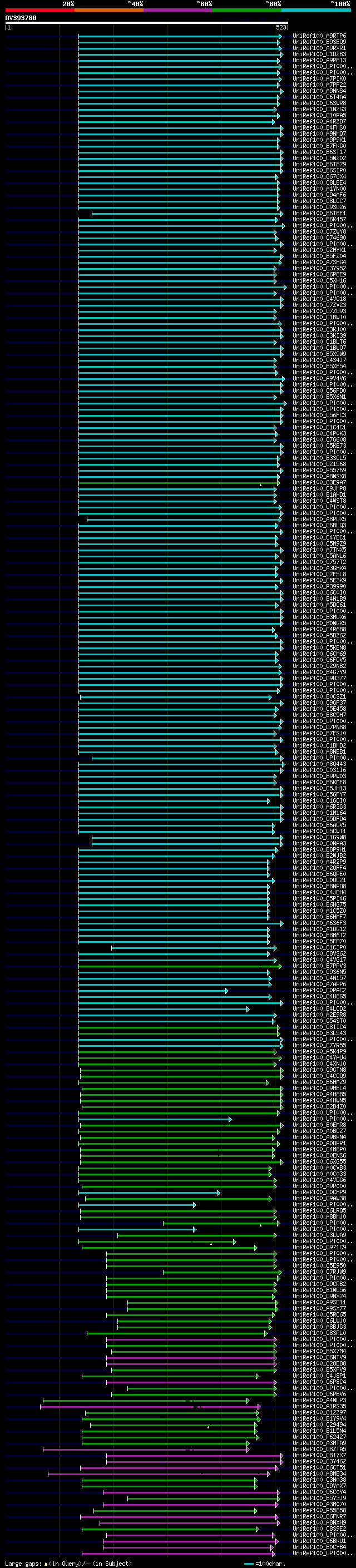Select UniRef100_Q7PN88 label
Screen dimensions: 356x1568
tap(319, 727)
